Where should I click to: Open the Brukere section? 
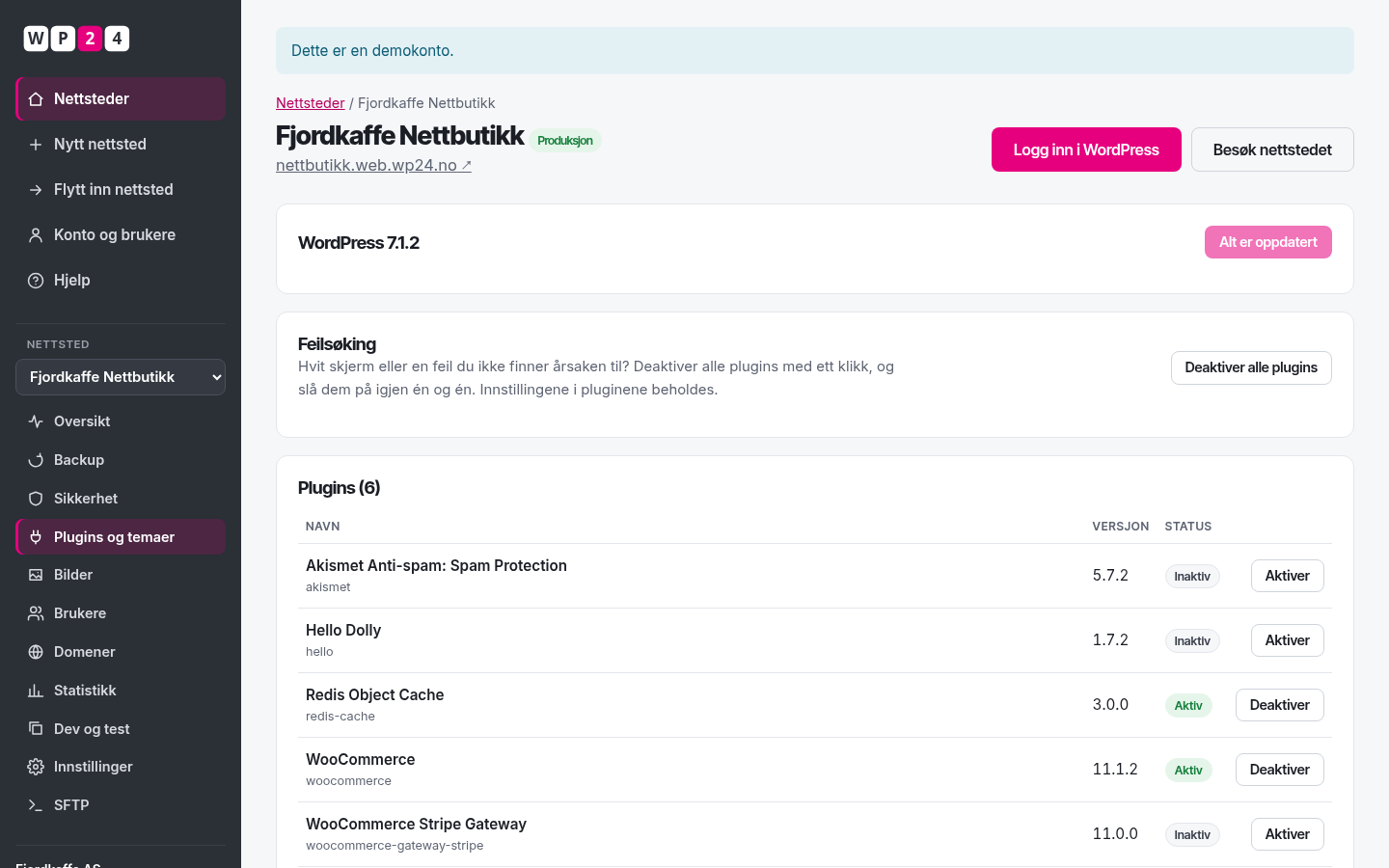tap(121, 613)
